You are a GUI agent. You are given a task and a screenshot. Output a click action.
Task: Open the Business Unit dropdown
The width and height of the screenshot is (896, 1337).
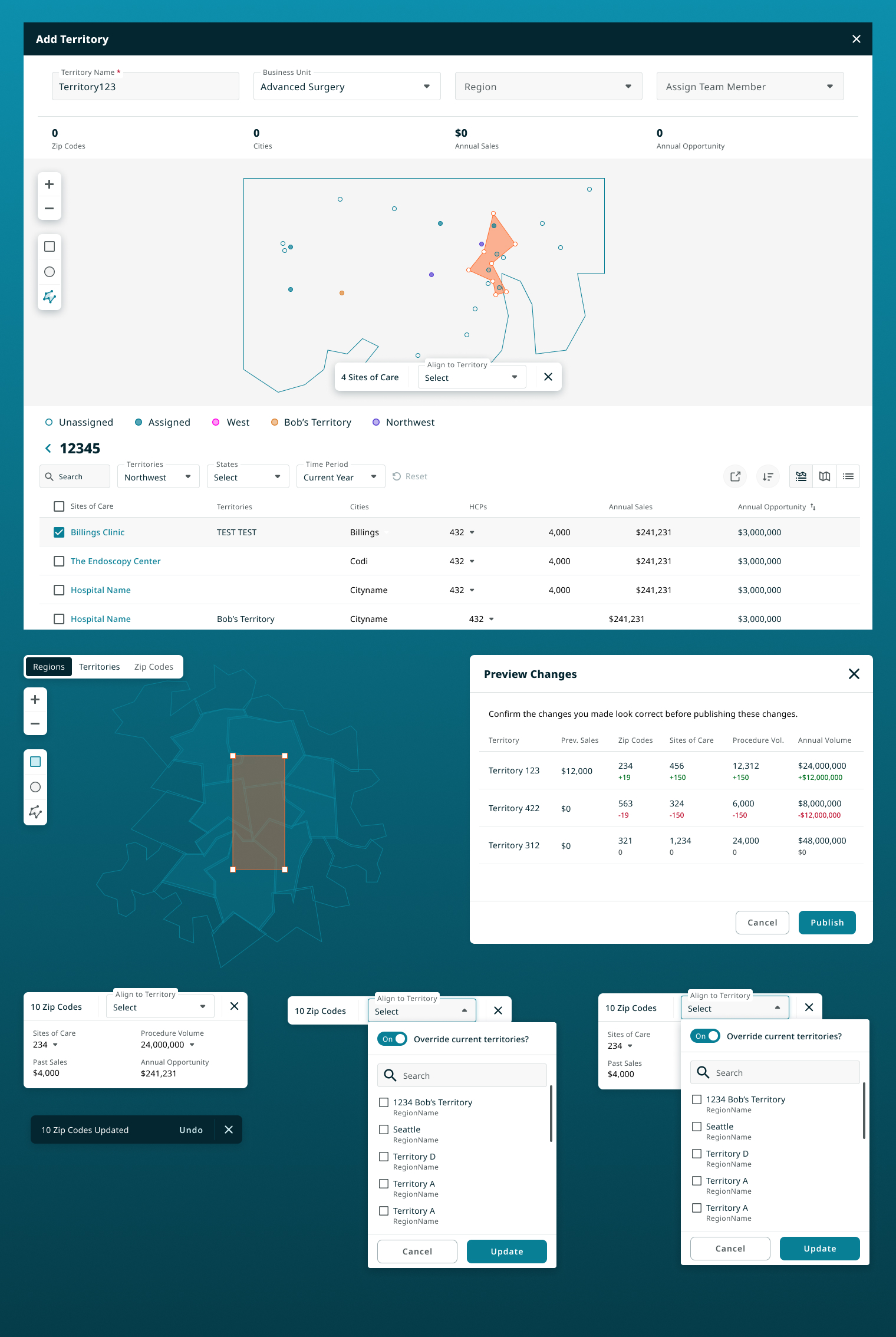point(347,87)
